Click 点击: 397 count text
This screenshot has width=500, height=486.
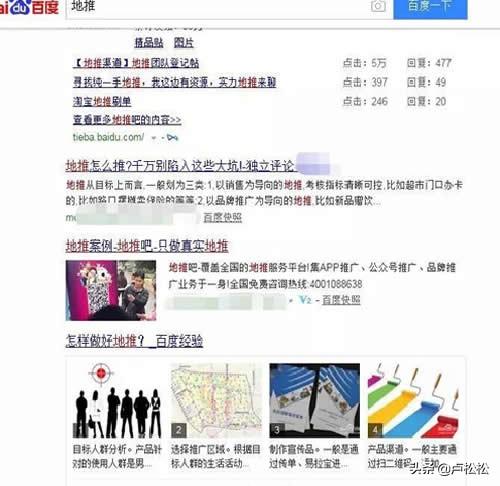pos(365,82)
